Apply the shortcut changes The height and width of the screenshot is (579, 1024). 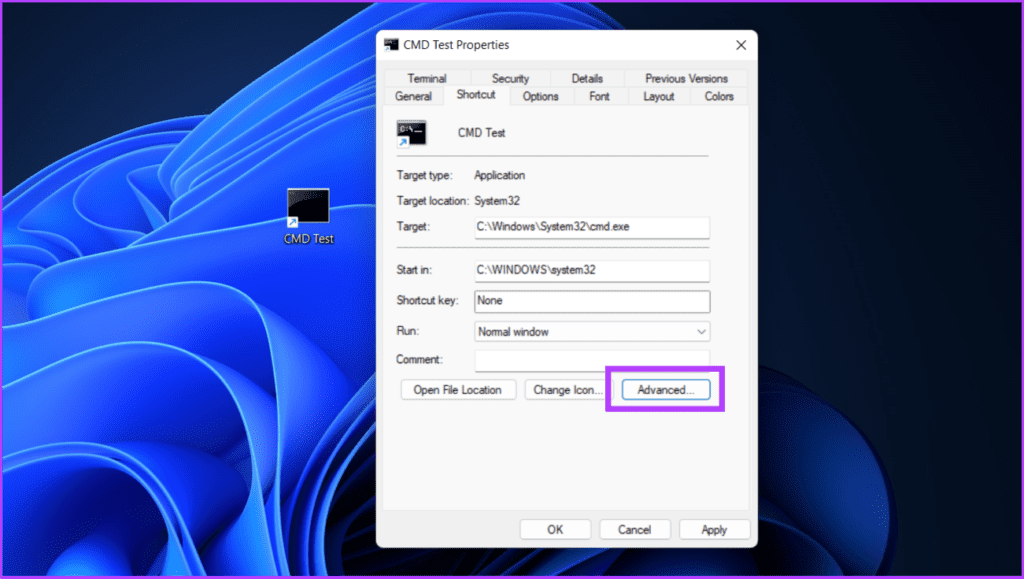click(714, 529)
